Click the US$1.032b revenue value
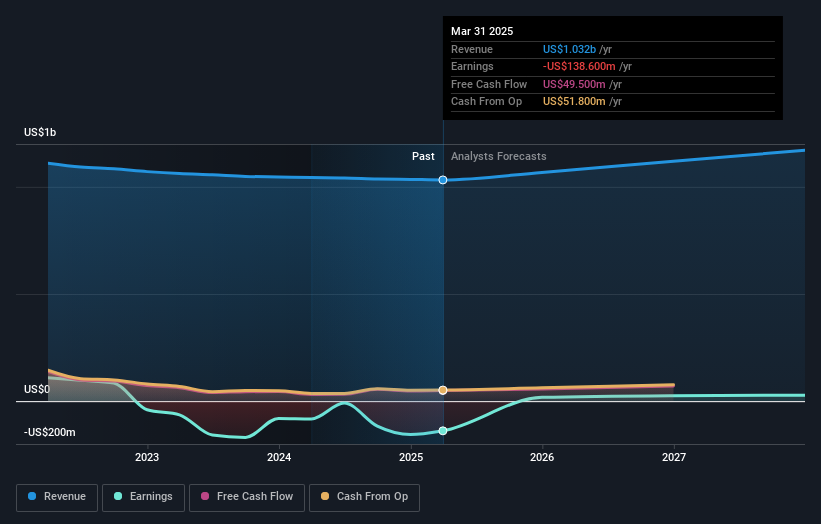 569,49
